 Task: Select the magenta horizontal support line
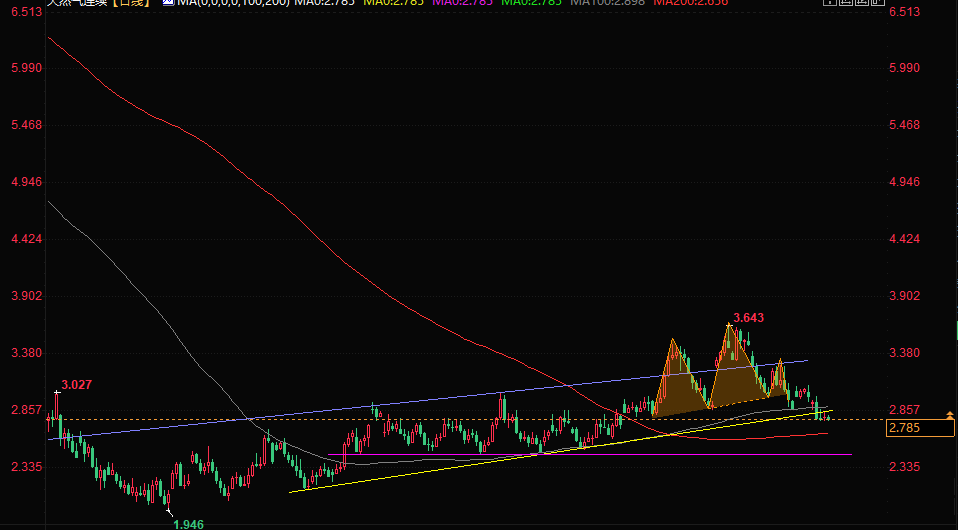click(x=600, y=455)
